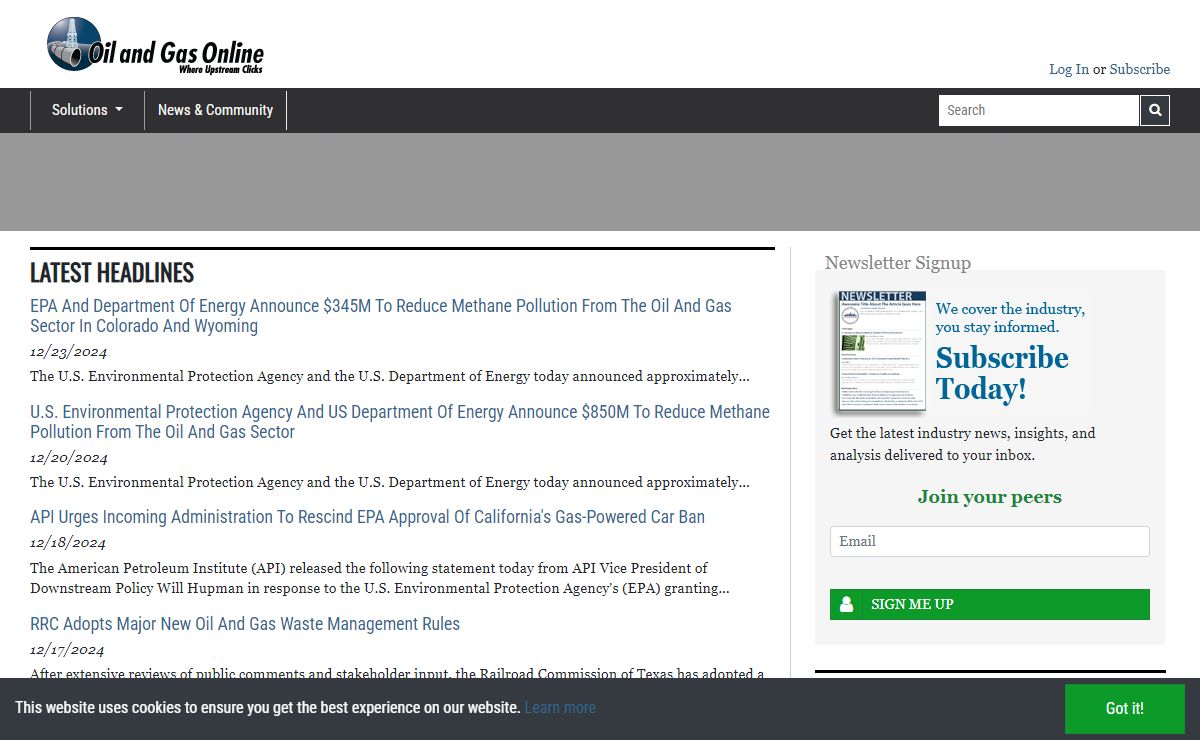The height and width of the screenshot is (740, 1200).
Task: Select the date 12/18/2024
Action: click(68, 543)
